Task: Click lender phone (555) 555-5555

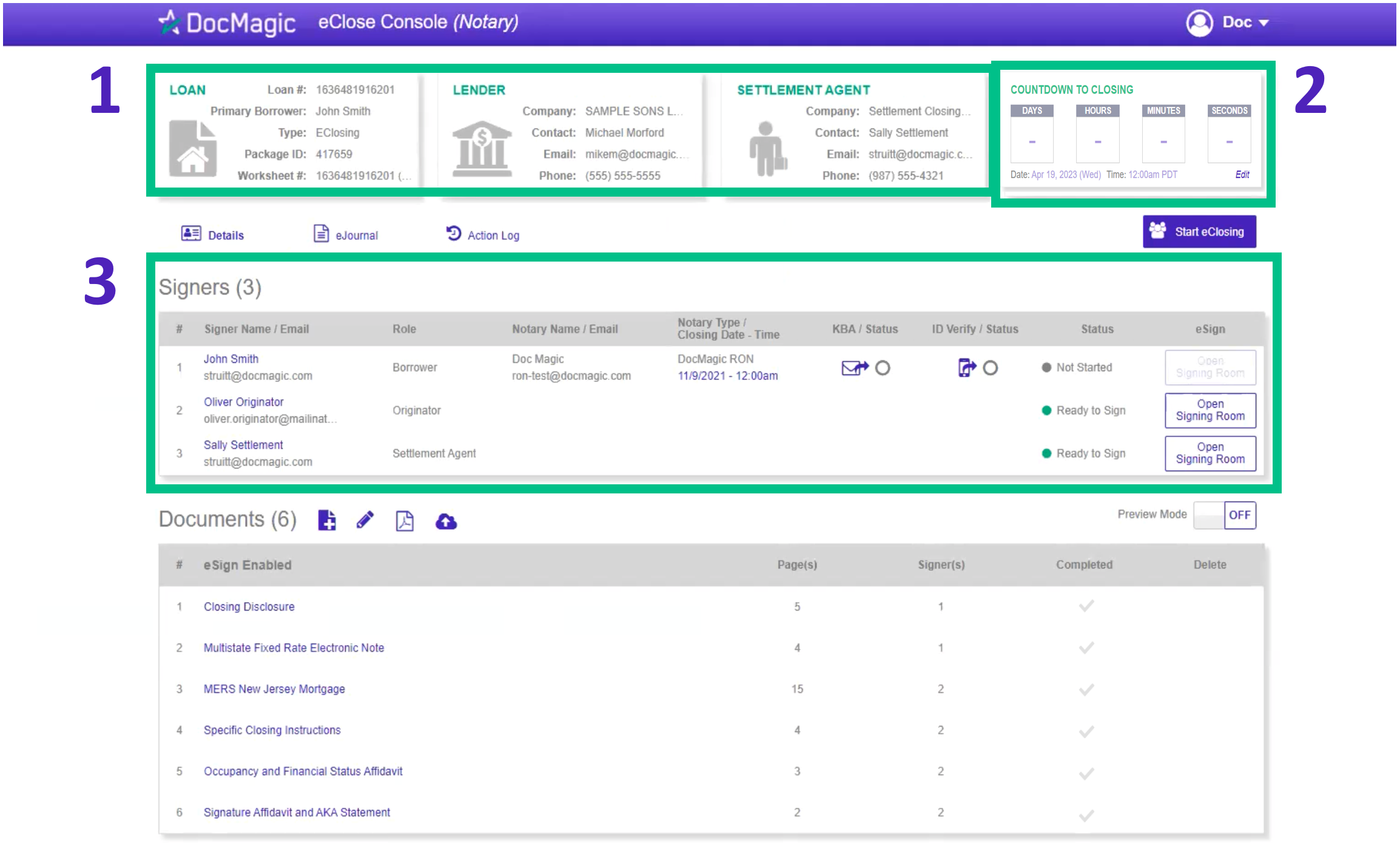Action: [622, 176]
